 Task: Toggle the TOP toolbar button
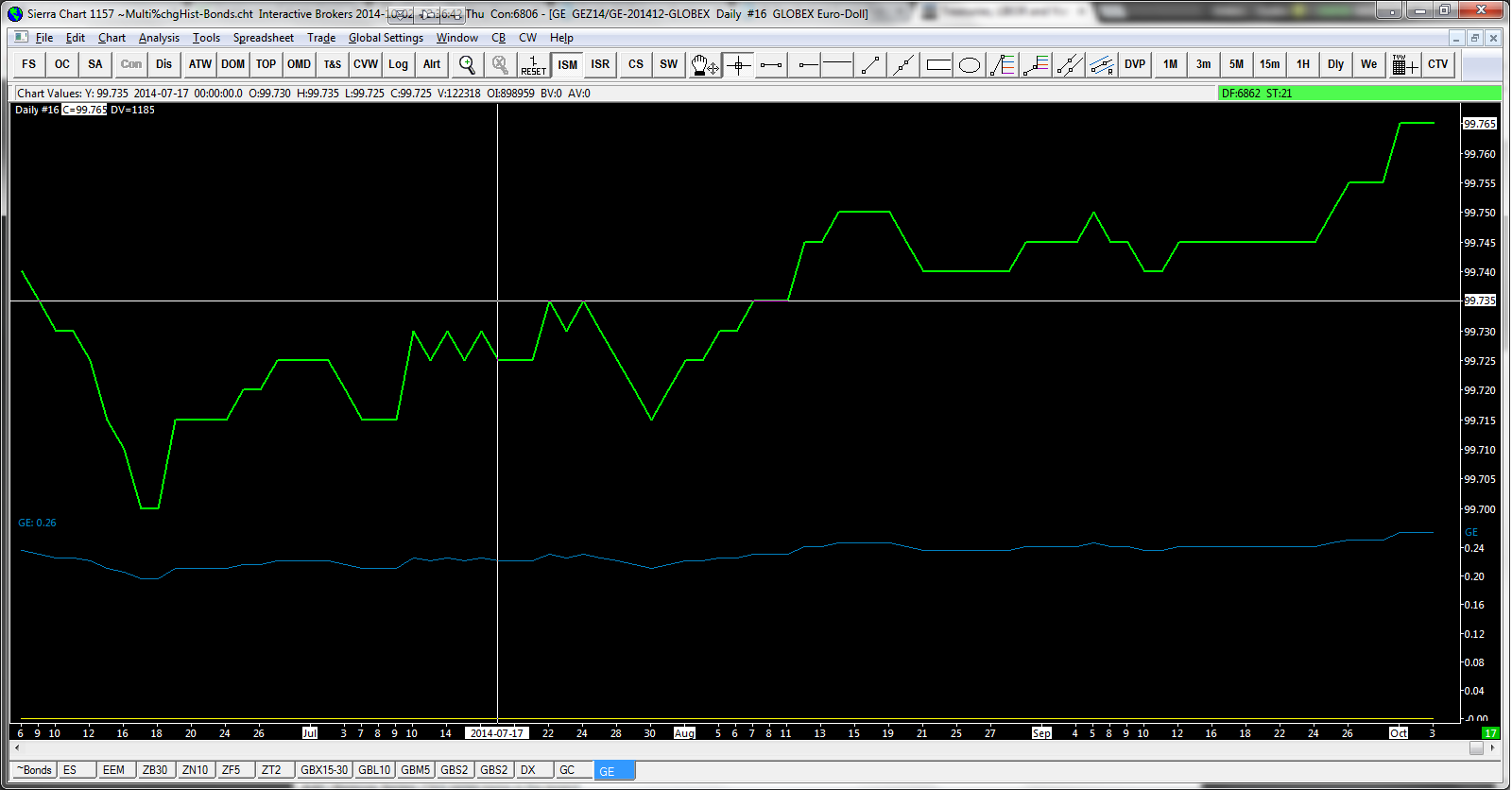coord(266,64)
